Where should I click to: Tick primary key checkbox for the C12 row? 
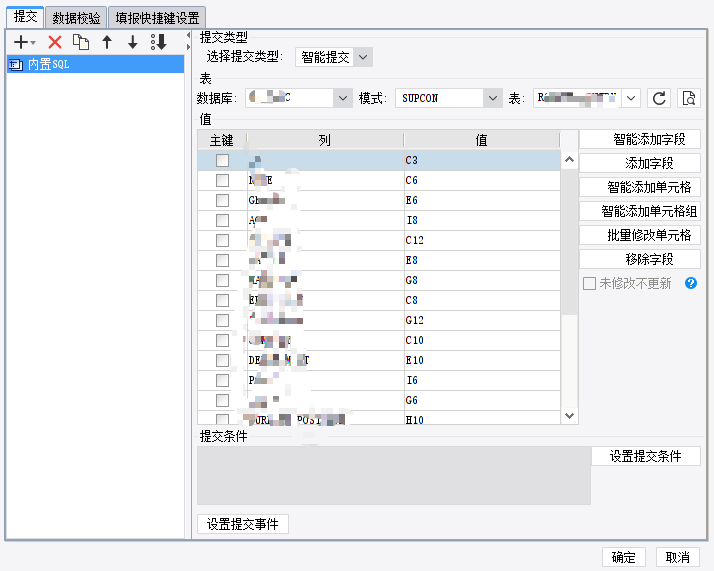[x=222, y=240]
